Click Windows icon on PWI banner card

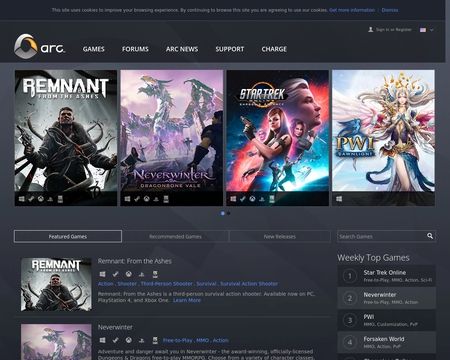coord(339,199)
